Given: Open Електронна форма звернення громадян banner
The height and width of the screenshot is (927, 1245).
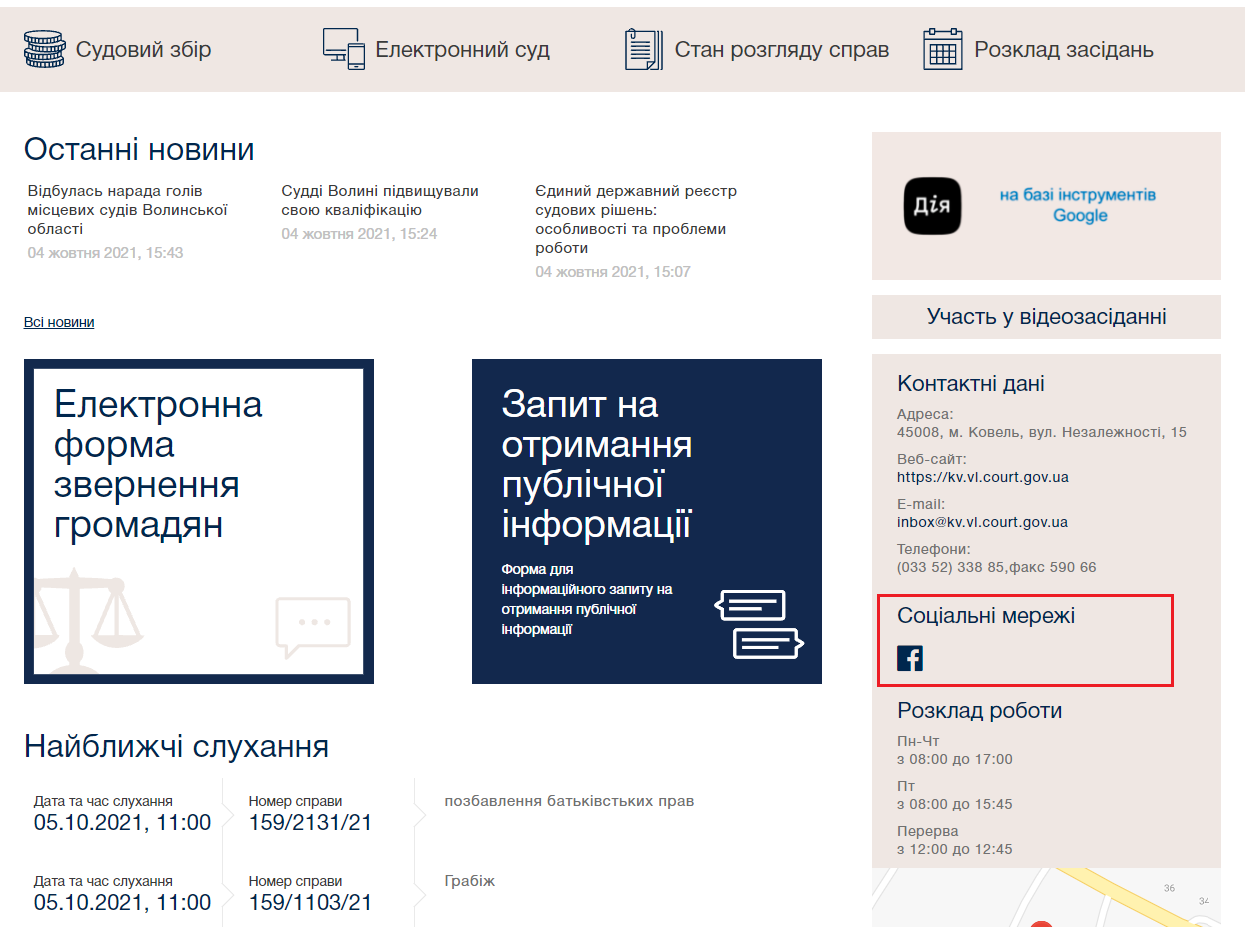Looking at the screenshot, I should tap(199, 521).
